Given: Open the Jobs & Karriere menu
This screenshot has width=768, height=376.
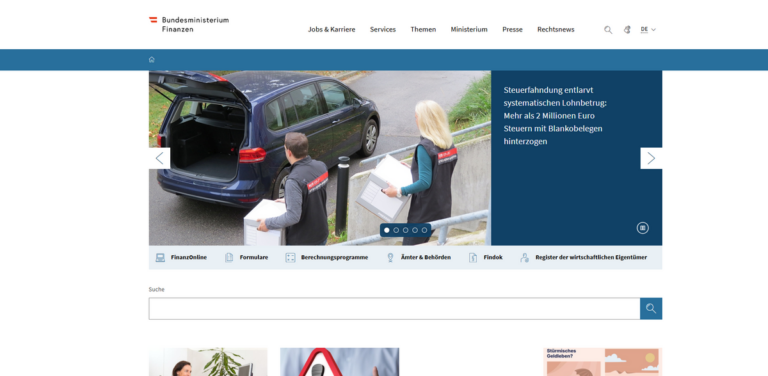Looking at the screenshot, I should coord(332,29).
